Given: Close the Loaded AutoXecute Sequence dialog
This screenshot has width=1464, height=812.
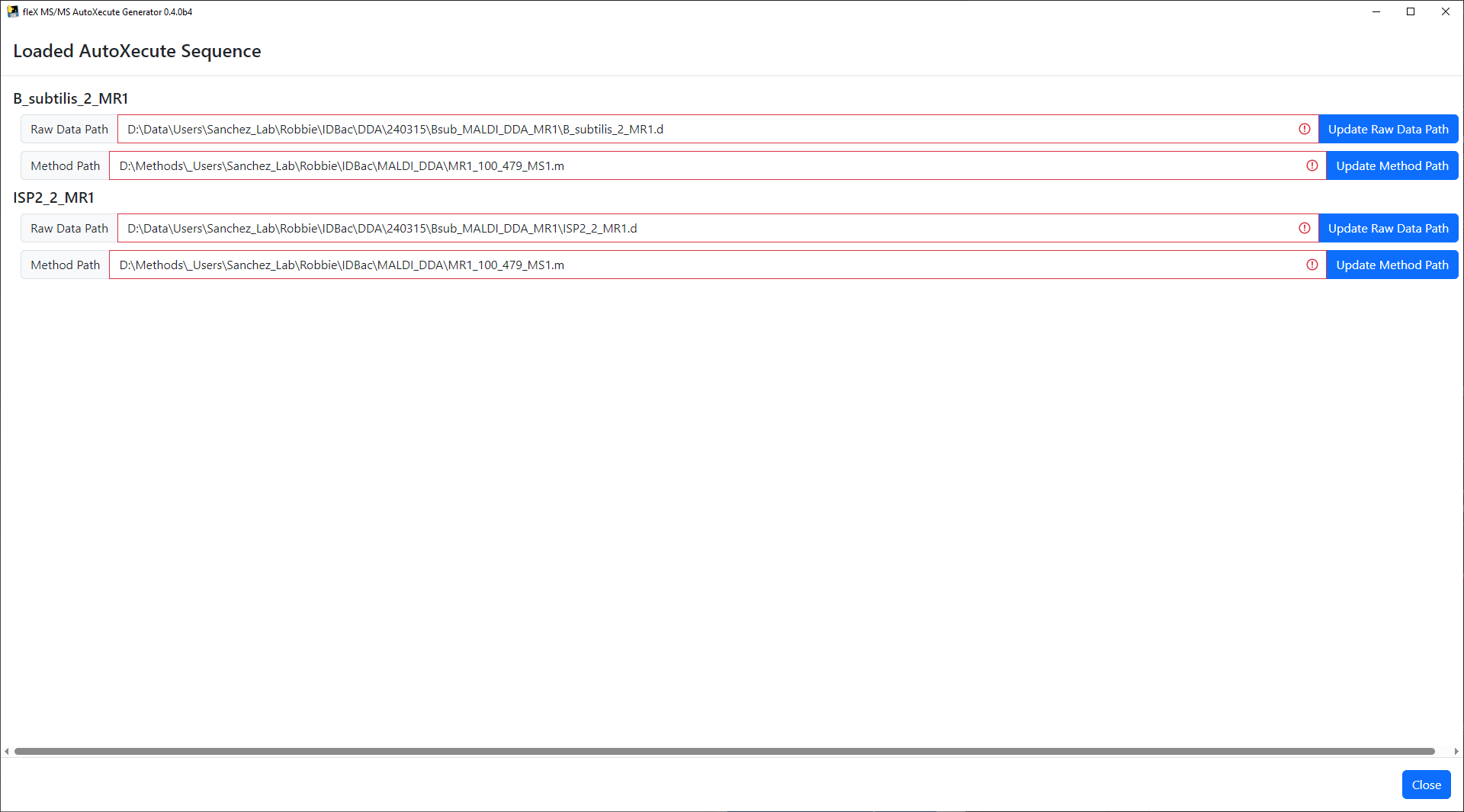Looking at the screenshot, I should point(1426,785).
